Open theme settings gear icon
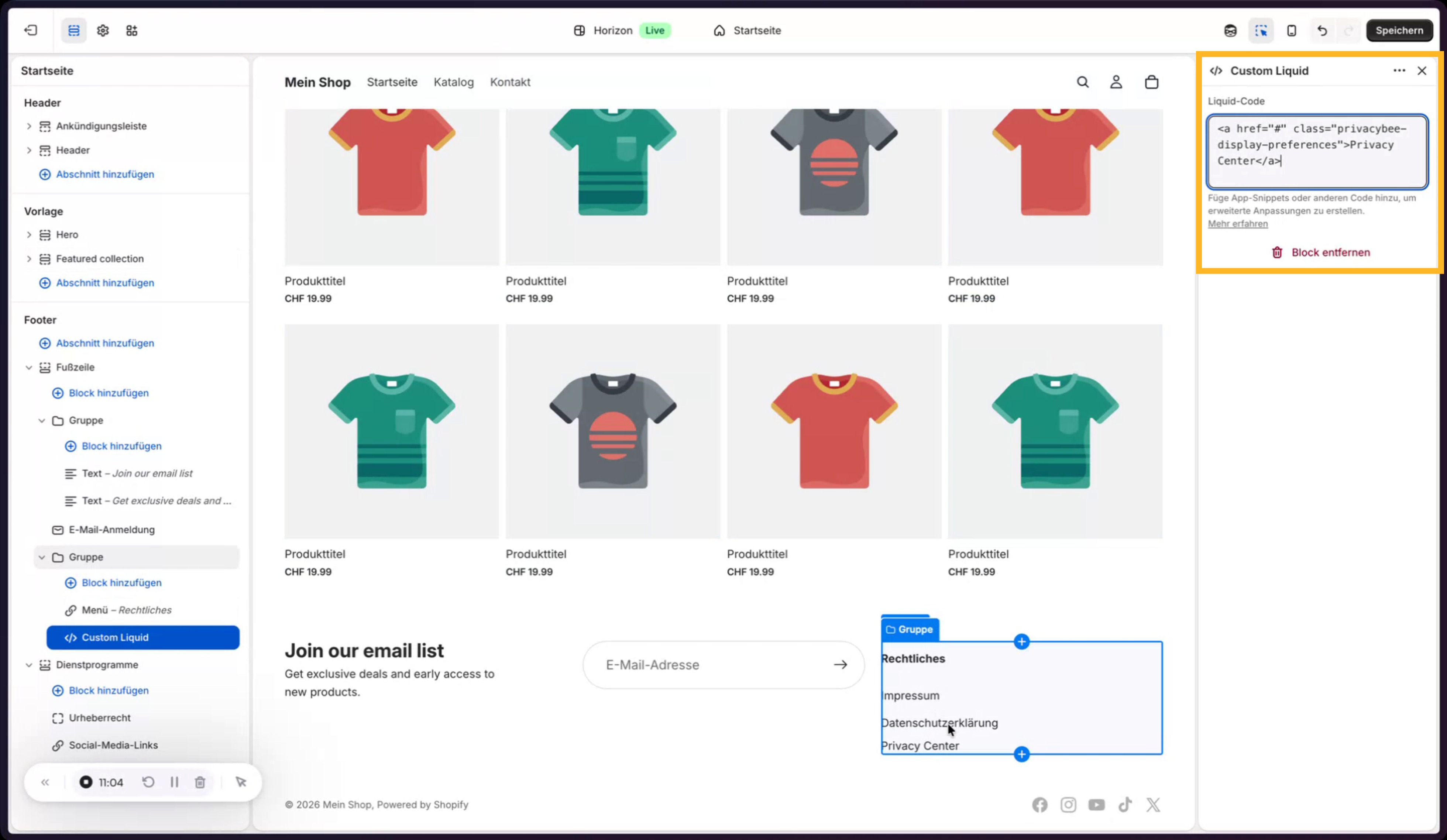Image resolution: width=1447 pixels, height=840 pixels. (103, 30)
